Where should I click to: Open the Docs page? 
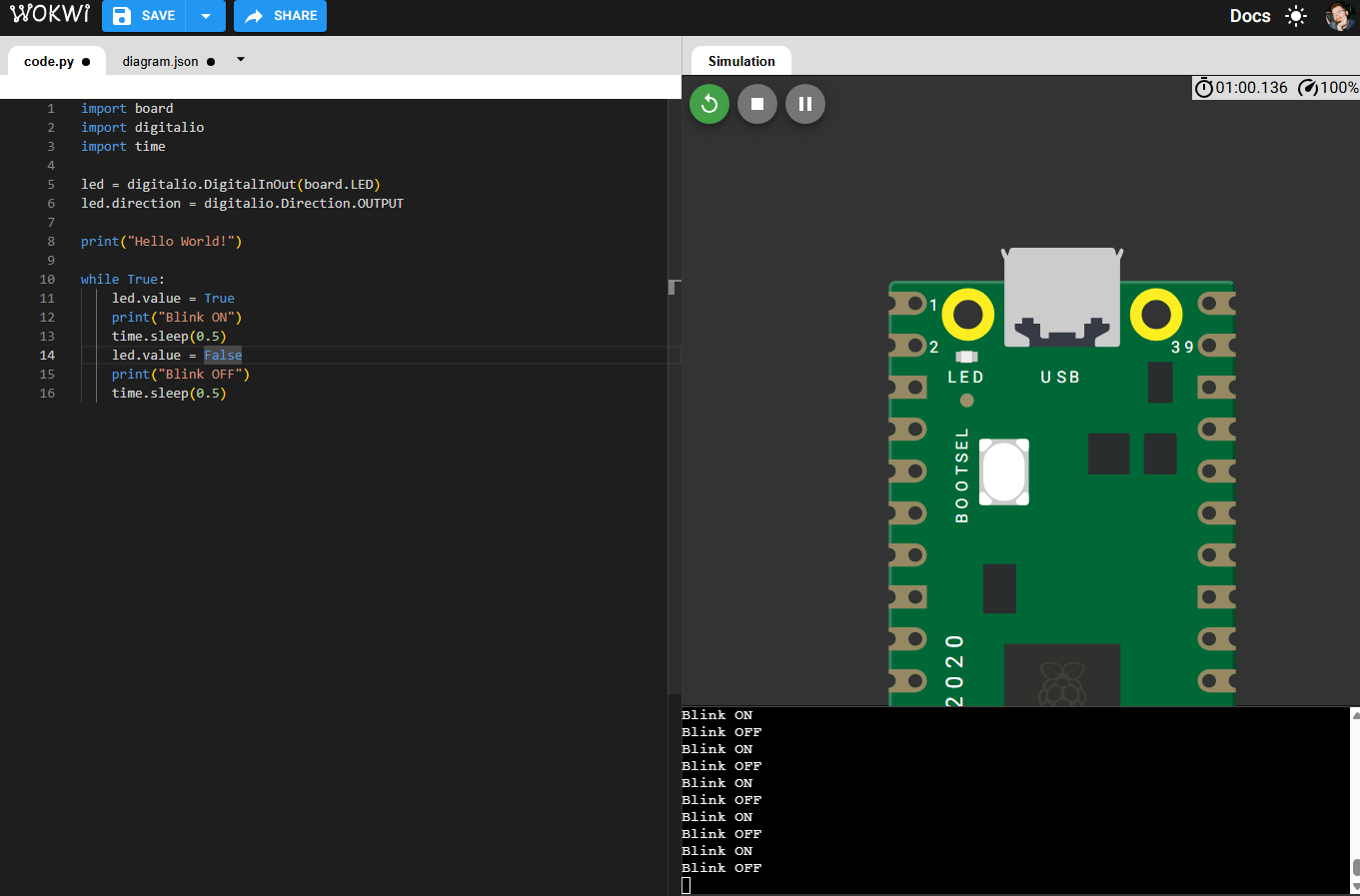[x=1251, y=16]
